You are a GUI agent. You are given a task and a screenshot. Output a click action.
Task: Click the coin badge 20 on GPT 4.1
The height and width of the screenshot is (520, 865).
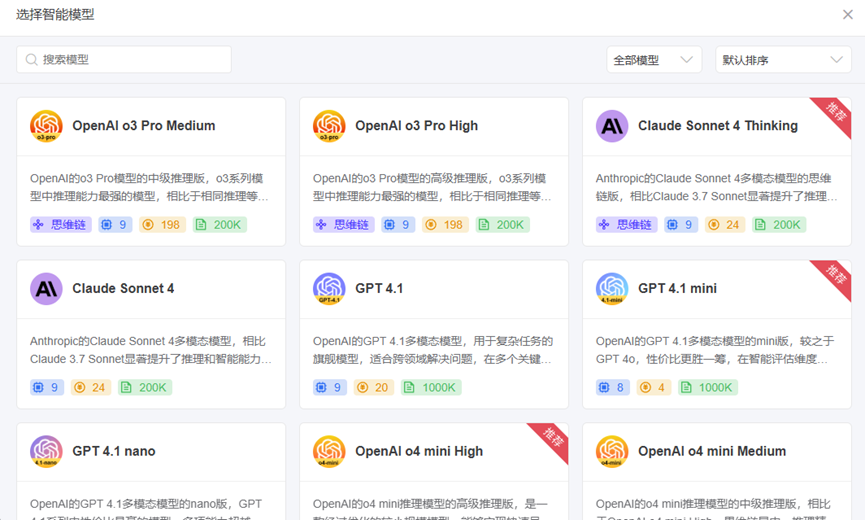click(x=374, y=387)
